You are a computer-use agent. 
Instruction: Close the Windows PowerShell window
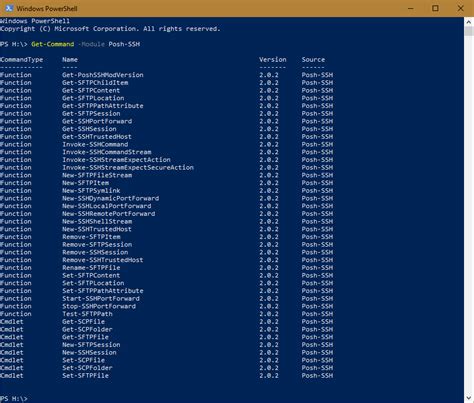click(461, 8)
